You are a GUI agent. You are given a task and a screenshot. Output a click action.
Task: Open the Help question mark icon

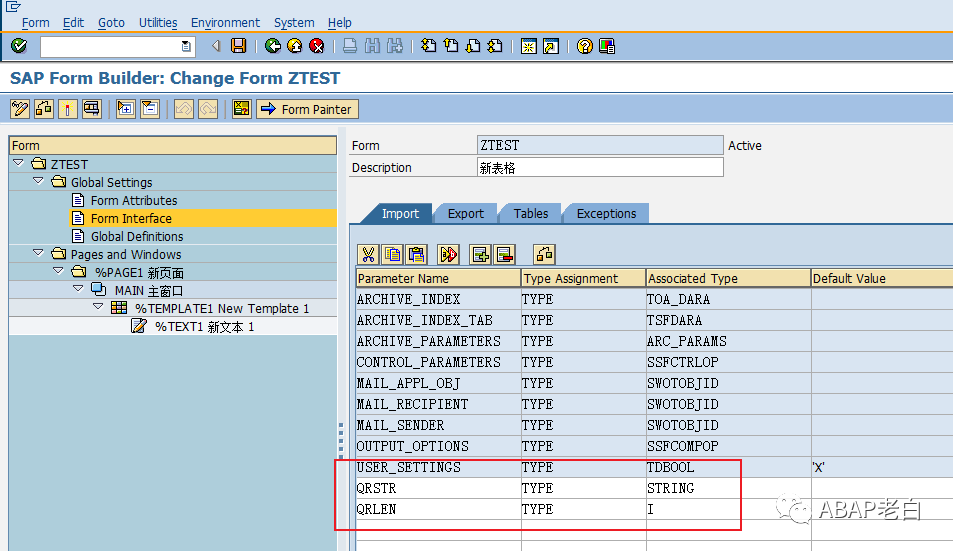tap(585, 46)
